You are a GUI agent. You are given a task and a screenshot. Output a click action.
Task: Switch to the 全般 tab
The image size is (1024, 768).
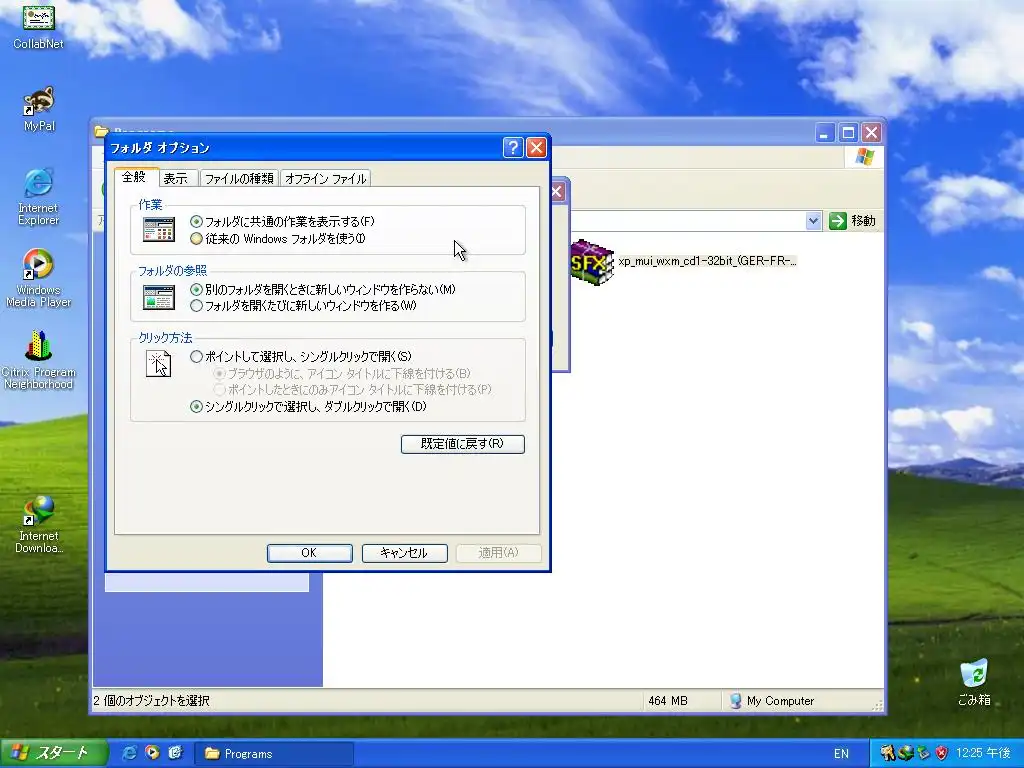(135, 177)
